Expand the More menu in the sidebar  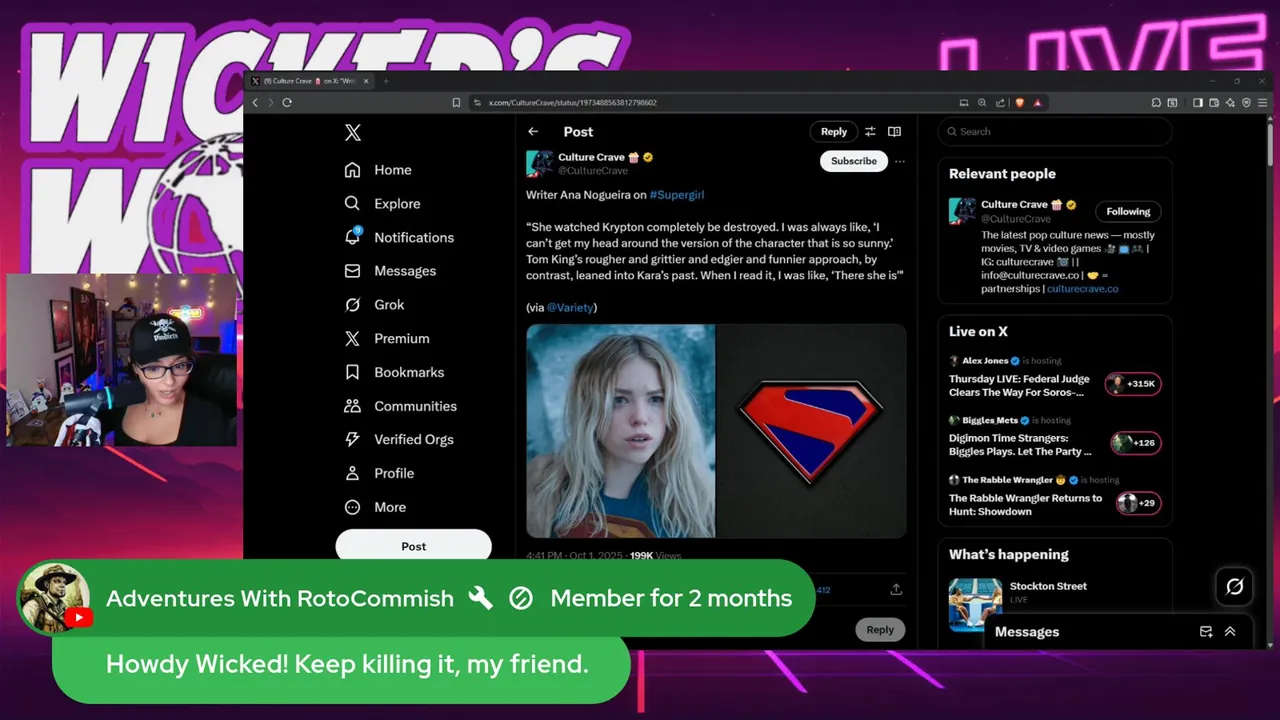click(x=375, y=507)
